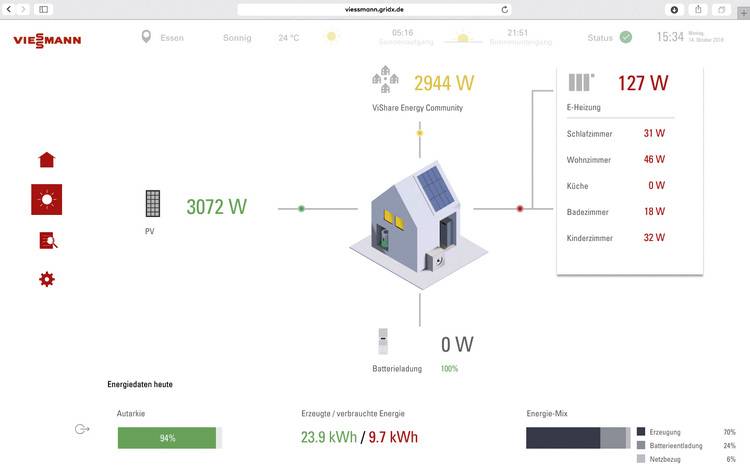
Task: Select the solar energy sun icon
Action: [46, 200]
